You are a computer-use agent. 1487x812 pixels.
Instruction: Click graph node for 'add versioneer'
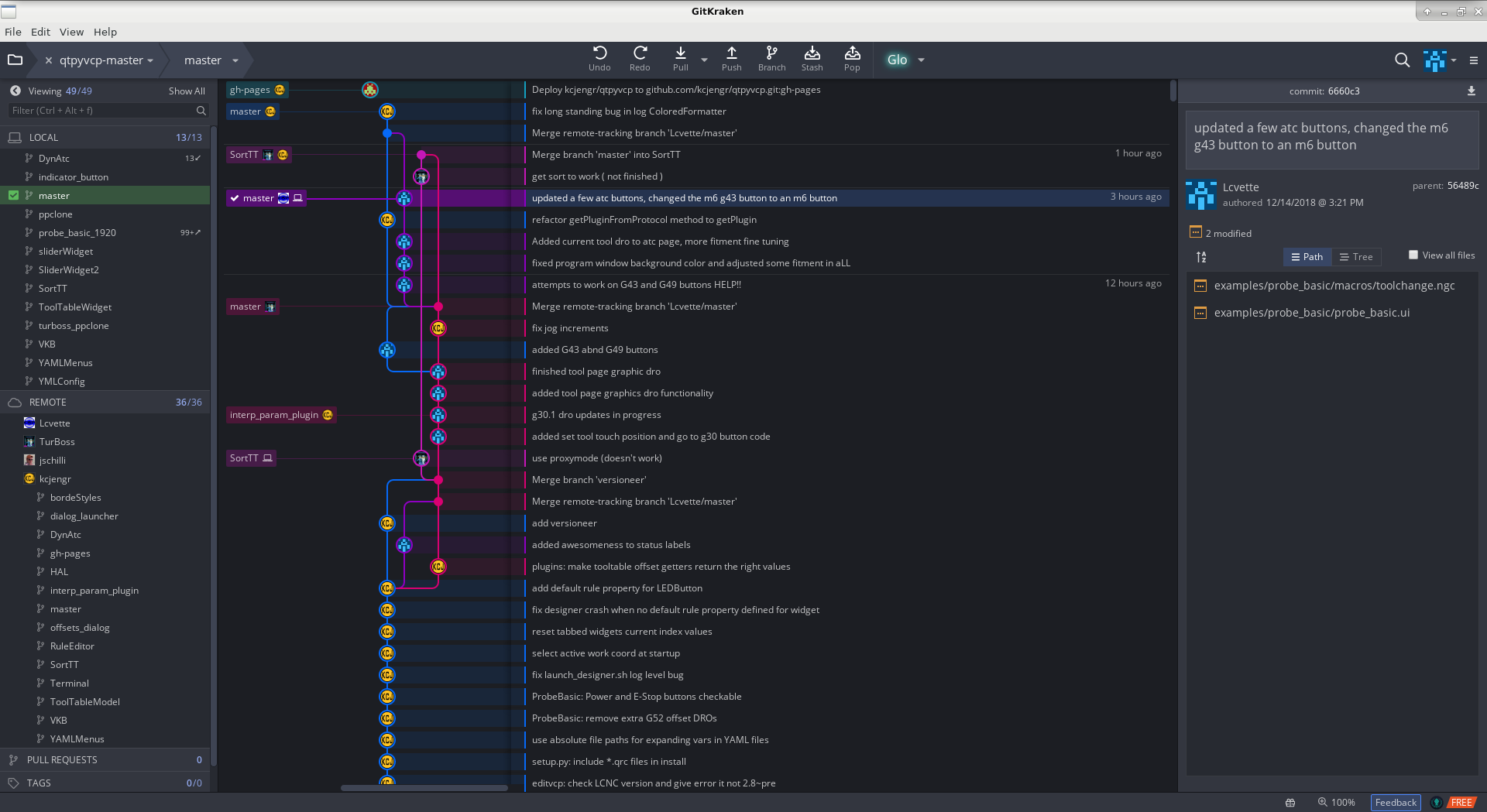(387, 523)
